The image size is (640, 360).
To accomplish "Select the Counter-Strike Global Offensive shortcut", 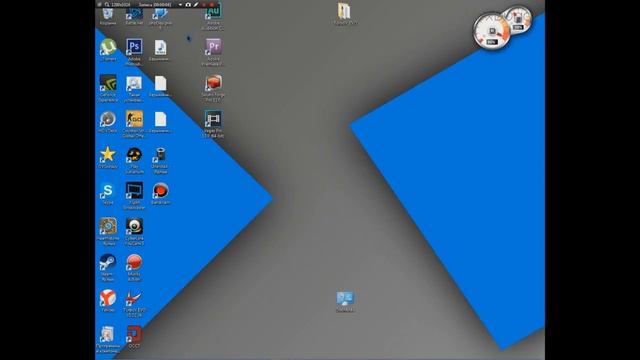I will coord(134,119).
